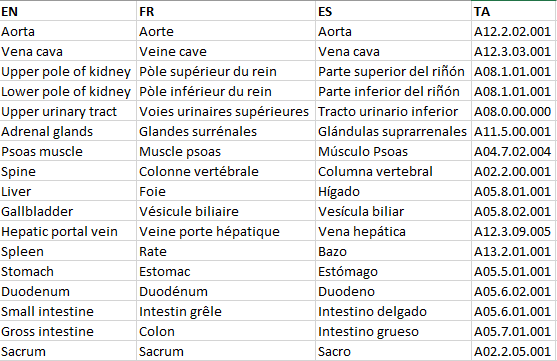Click the Estómago cell
The image size is (557, 361).
click(x=394, y=271)
